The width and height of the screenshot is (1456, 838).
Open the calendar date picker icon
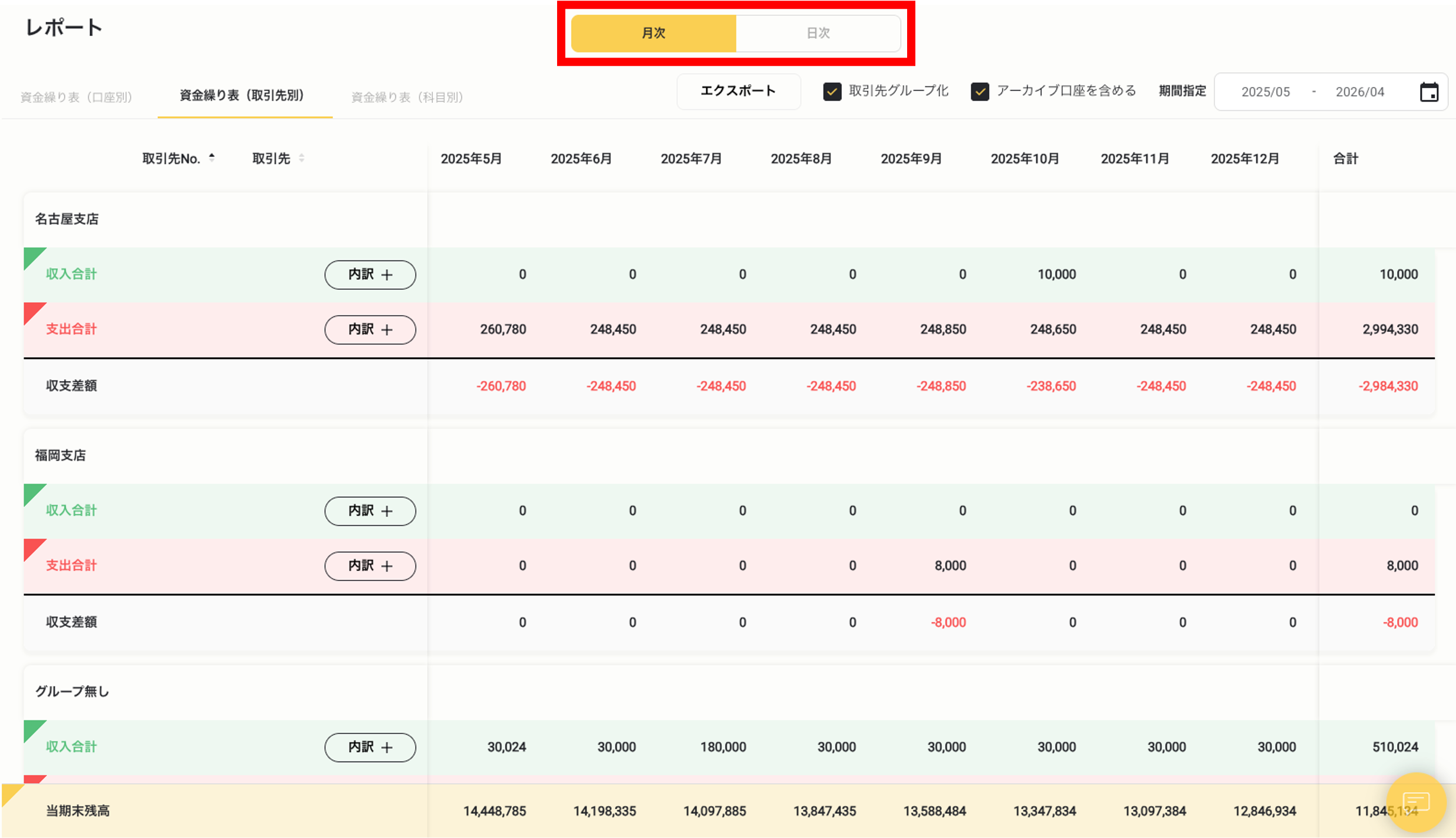[1431, 92]
